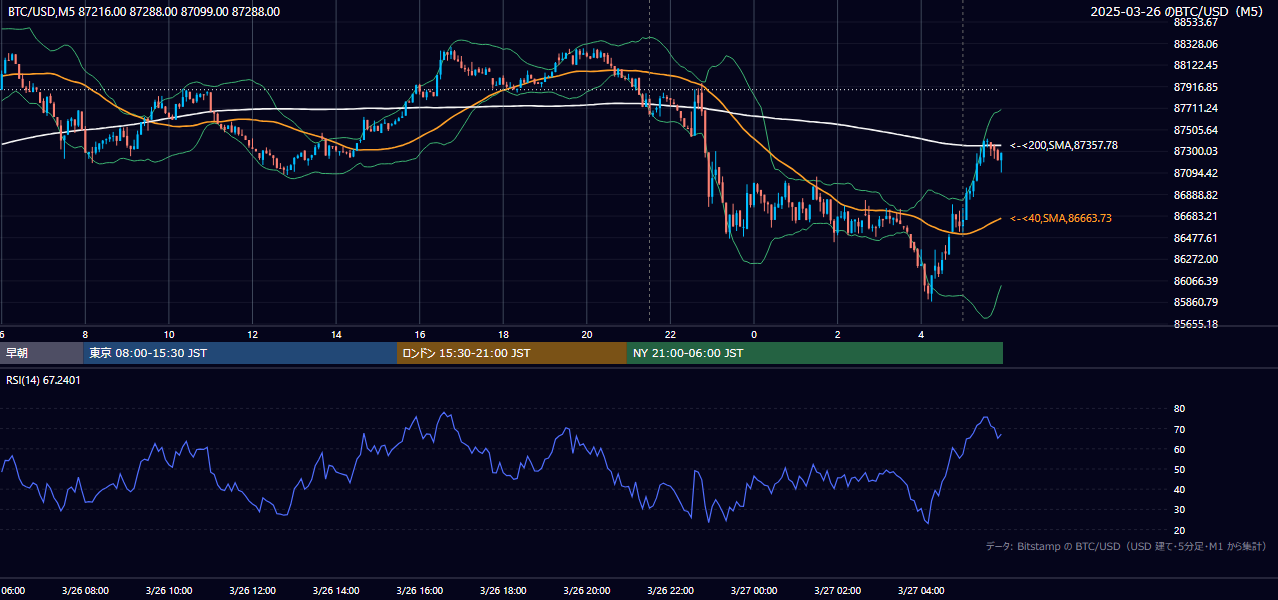Click the 3/26 10:00 date label
This screenshot has height=600, width=1278.
[x=169, y=591]
